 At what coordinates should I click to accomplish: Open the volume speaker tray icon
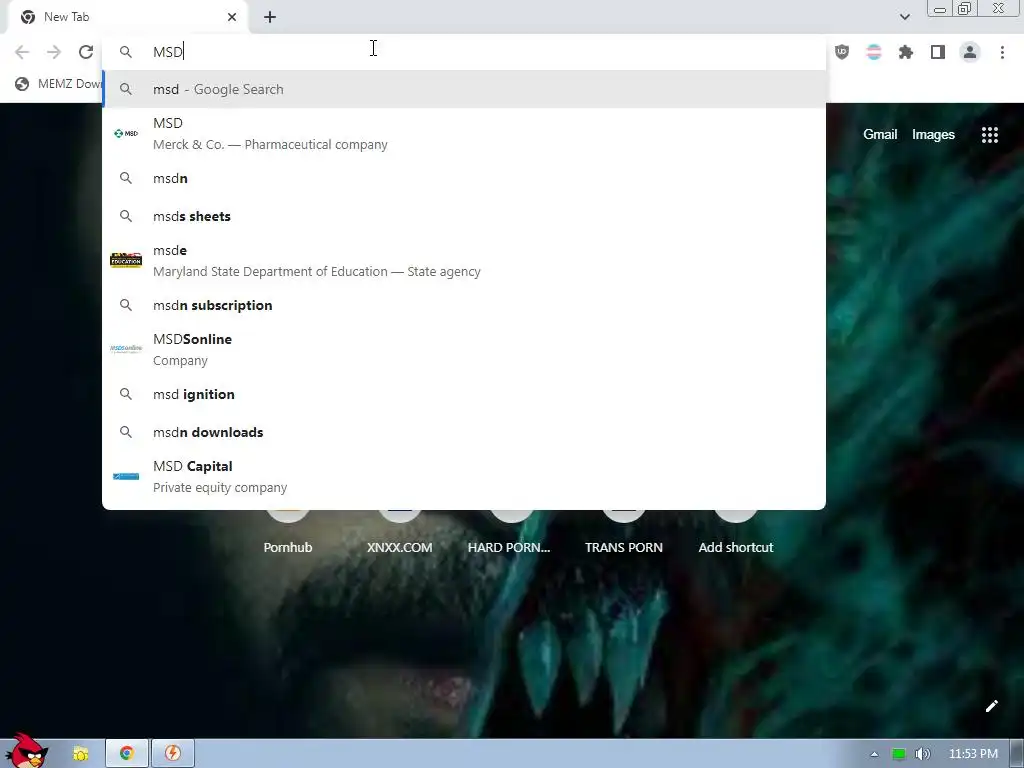click(x=922, y=754)
